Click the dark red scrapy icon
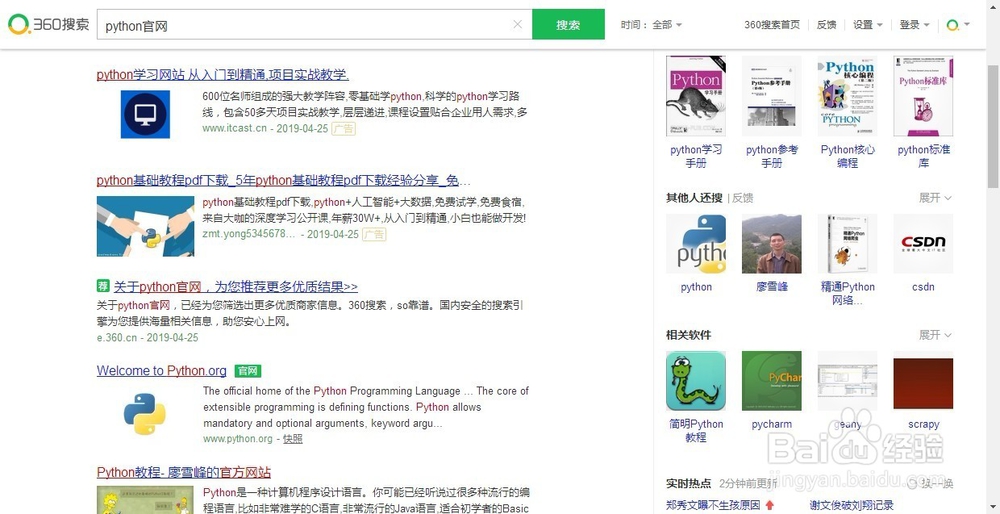This screenshot has width=1000, height=514. click(923, 381)
